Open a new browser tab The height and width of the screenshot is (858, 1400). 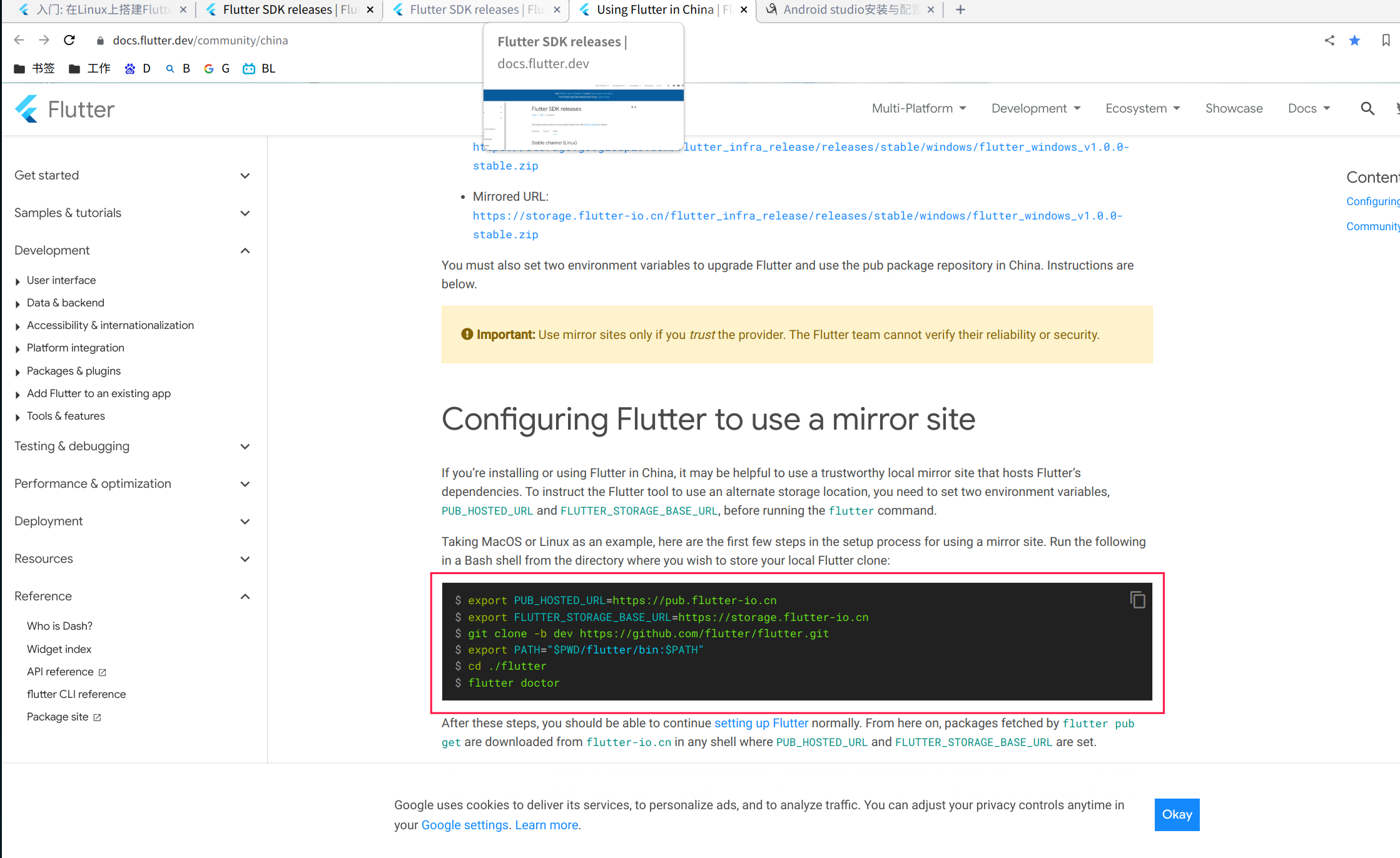tap(960, 9)
